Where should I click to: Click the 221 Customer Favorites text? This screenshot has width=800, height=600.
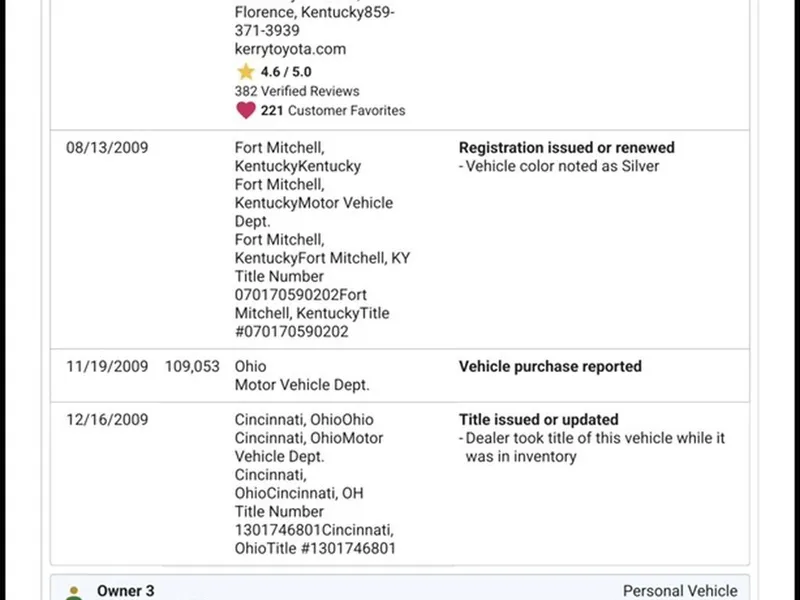(x=333, y=110)
